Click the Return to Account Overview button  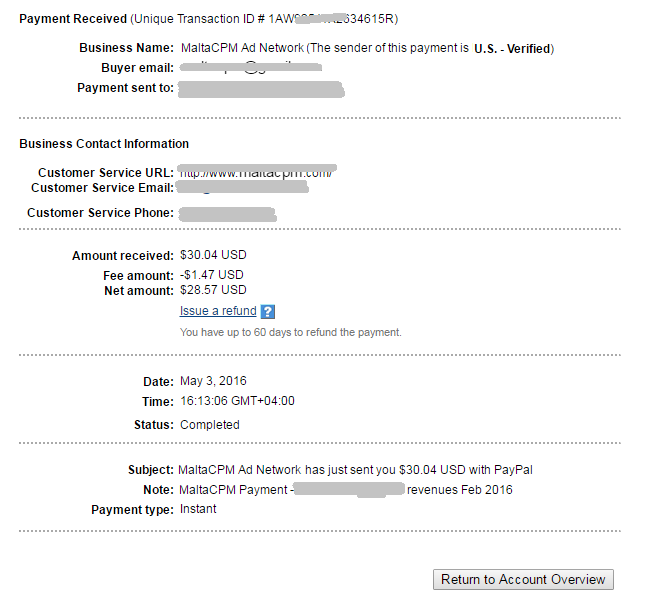pos(523,579)
